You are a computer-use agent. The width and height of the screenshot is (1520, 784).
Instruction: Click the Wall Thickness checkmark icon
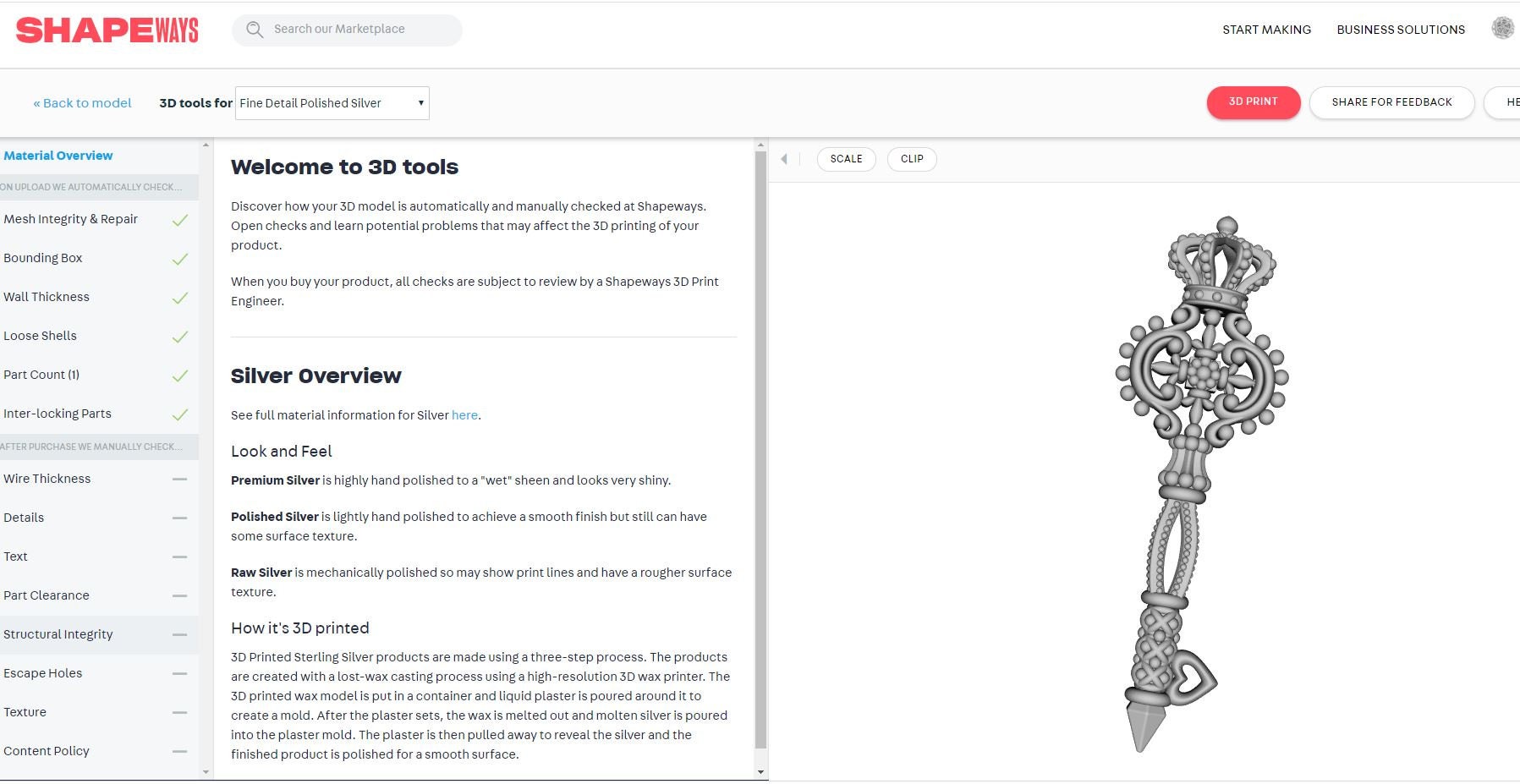pos(180,298)
